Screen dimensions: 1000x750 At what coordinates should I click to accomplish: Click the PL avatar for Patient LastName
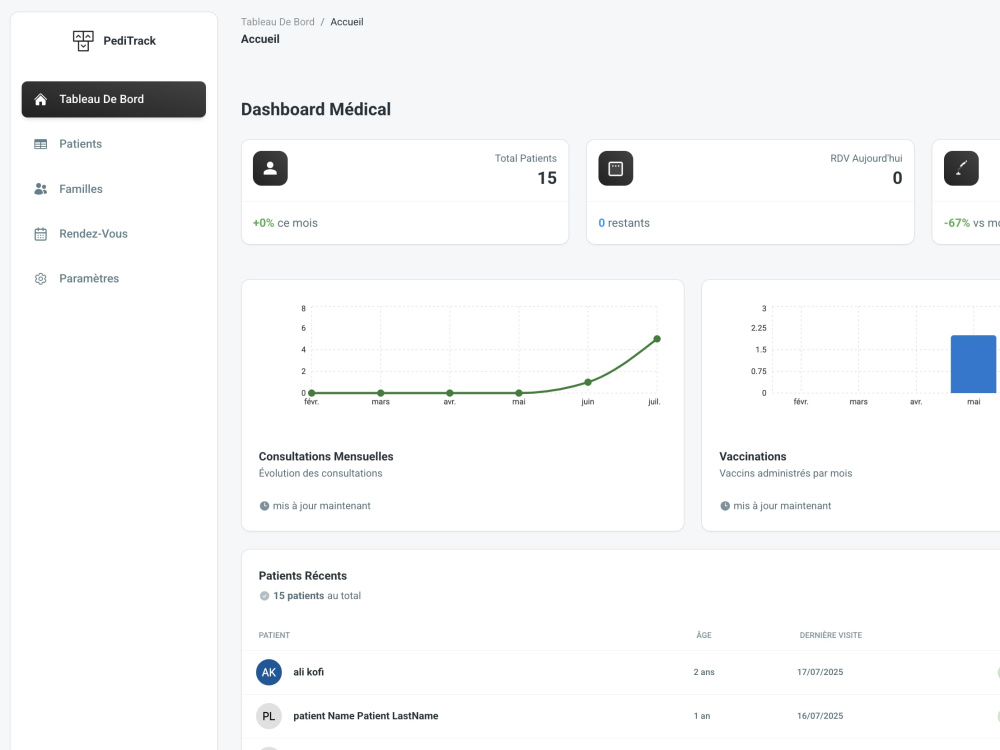[x=269, y=716]
